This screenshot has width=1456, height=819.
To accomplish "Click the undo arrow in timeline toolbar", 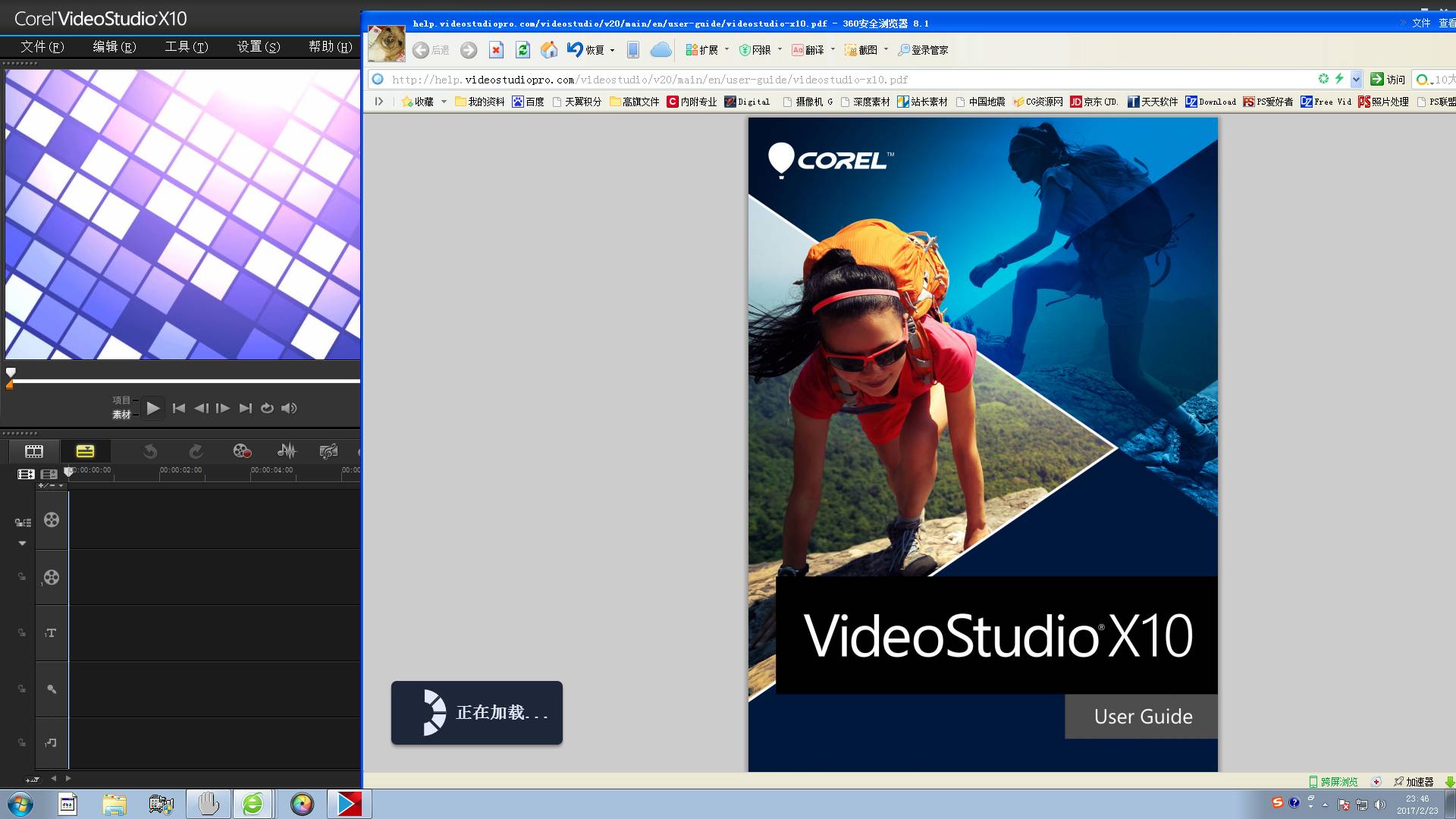I will click(x=150, y=451).
